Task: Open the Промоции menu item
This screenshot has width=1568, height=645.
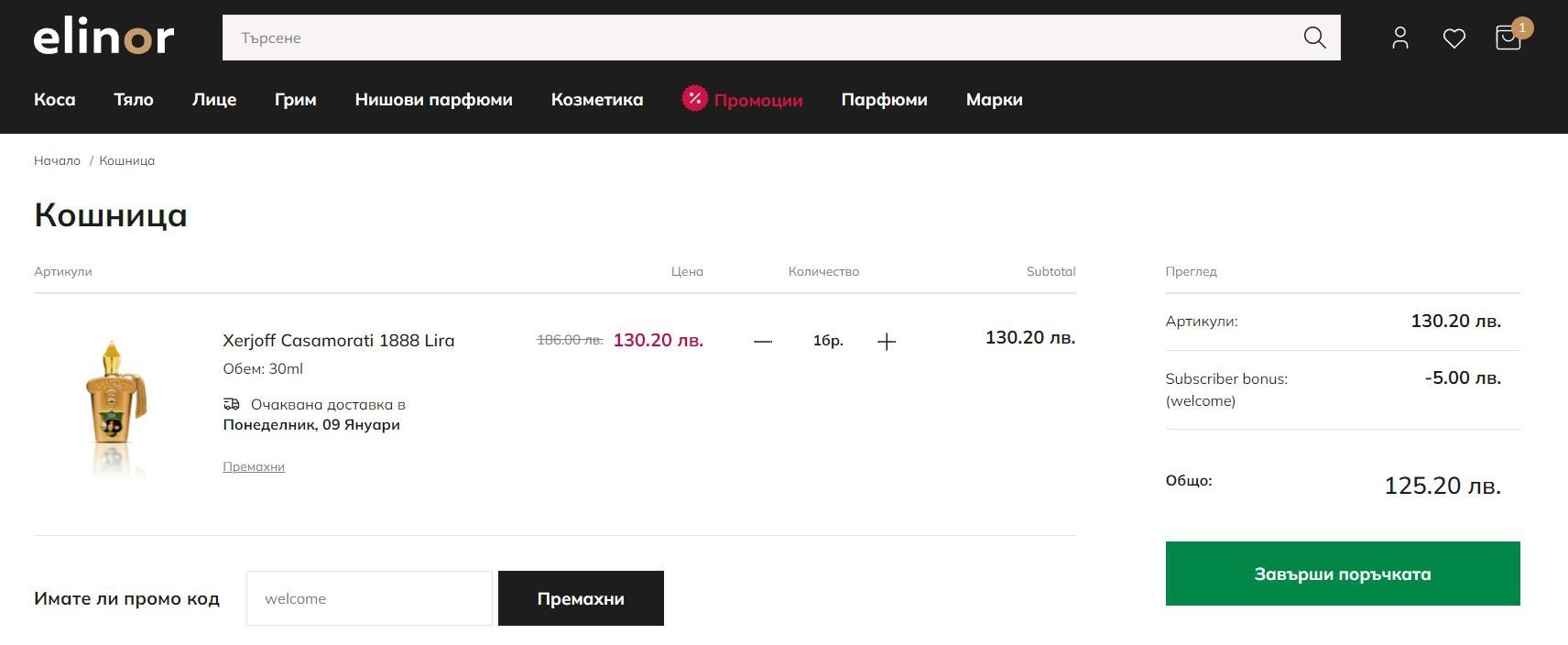Action: pos(758,100)
